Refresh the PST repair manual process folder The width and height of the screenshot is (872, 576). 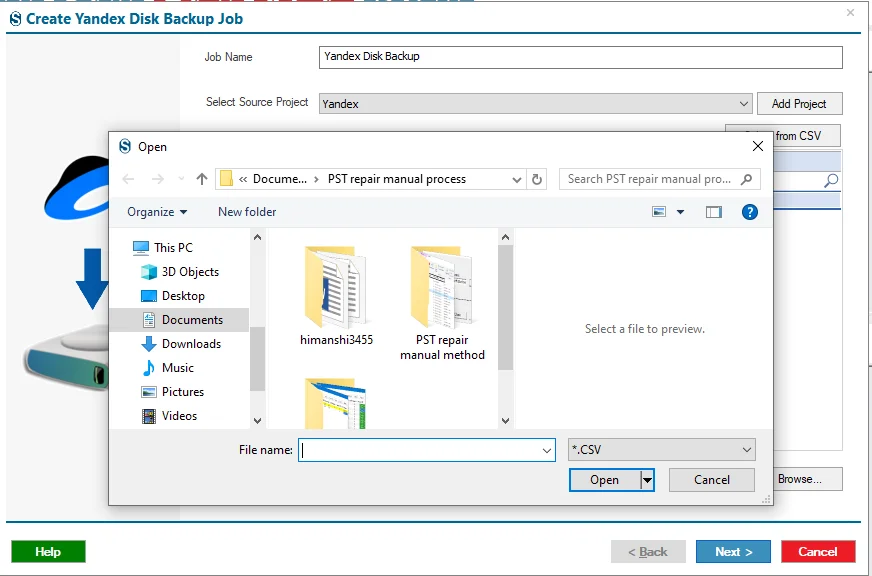[x=537, y=179]
